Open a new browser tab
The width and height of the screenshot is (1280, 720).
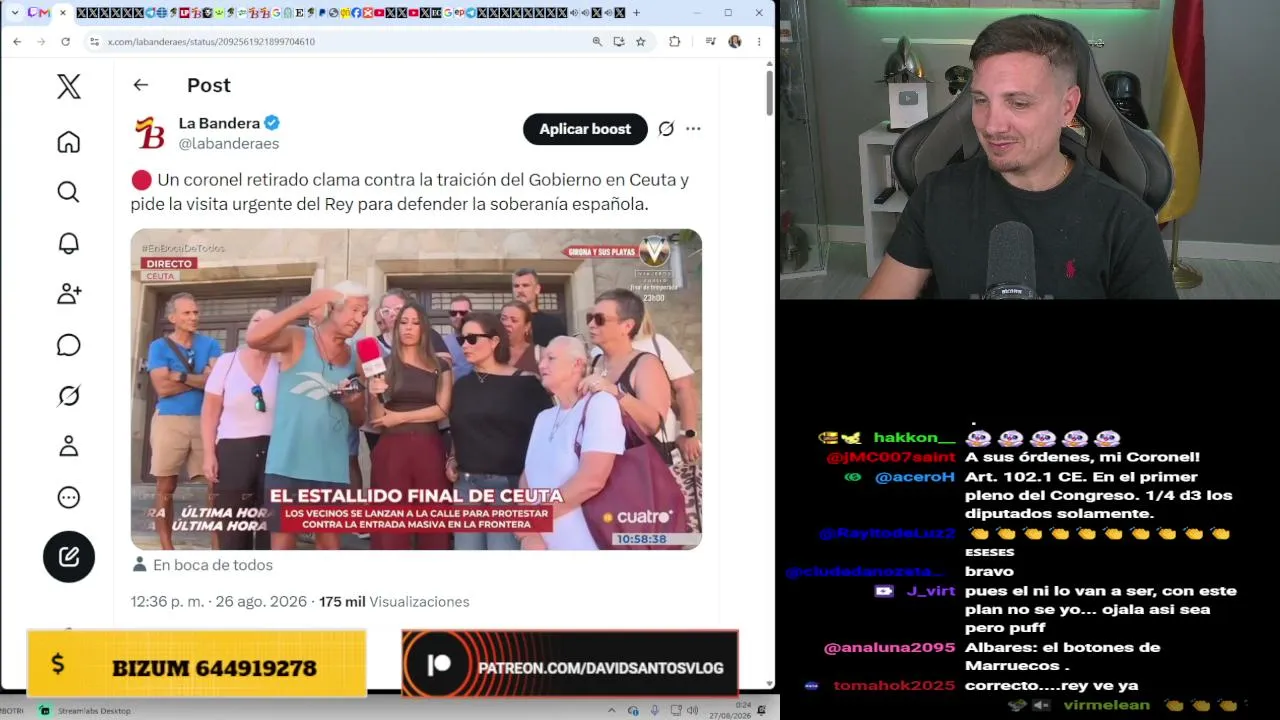pos(636,13)
